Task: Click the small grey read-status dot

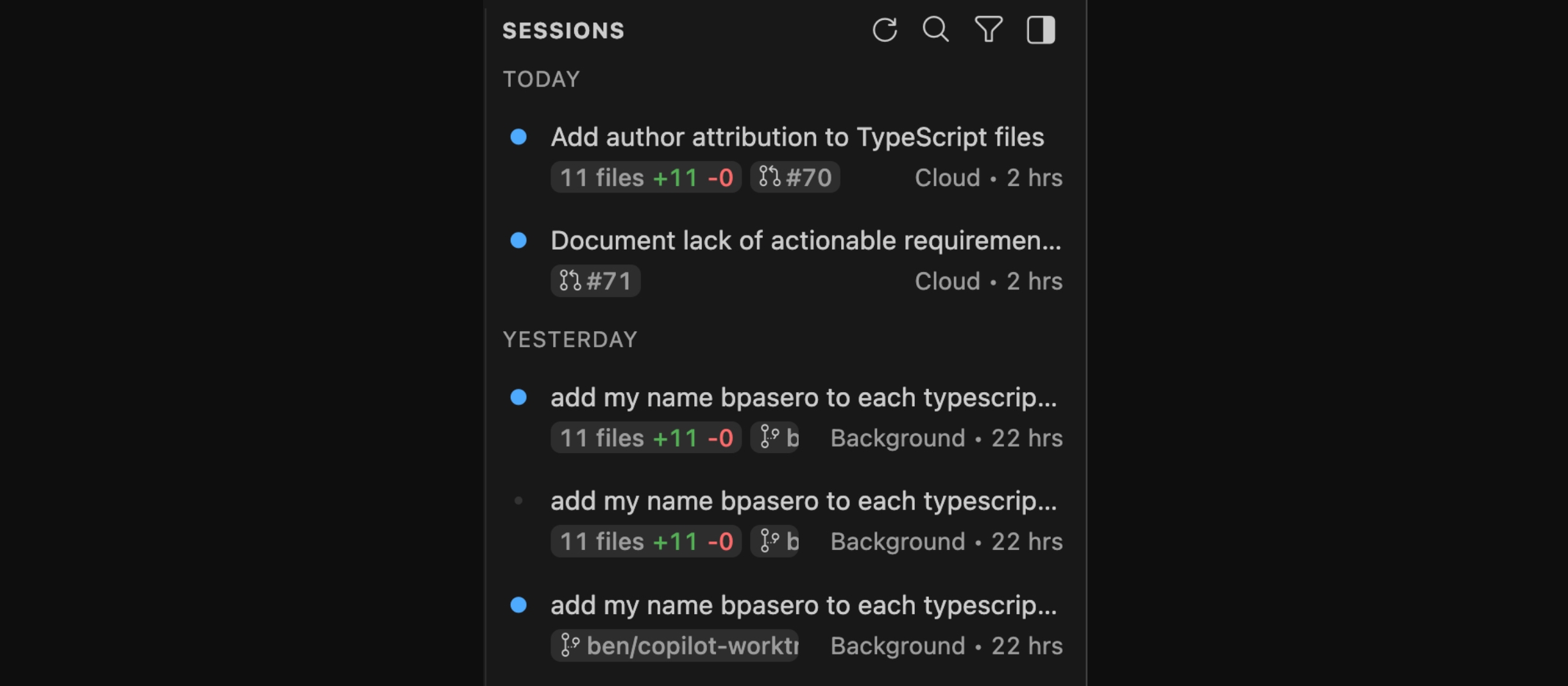Action: pyautogui.click(x=518, y=501)
